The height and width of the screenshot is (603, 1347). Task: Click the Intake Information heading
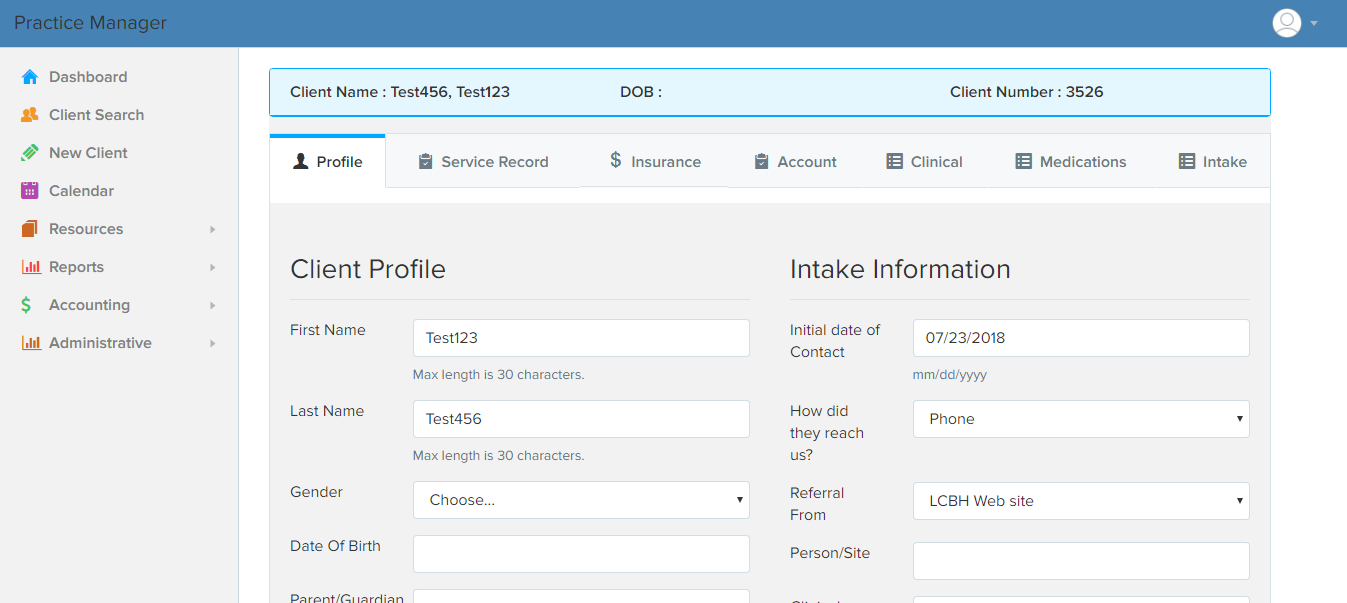(x=900, y=269)
